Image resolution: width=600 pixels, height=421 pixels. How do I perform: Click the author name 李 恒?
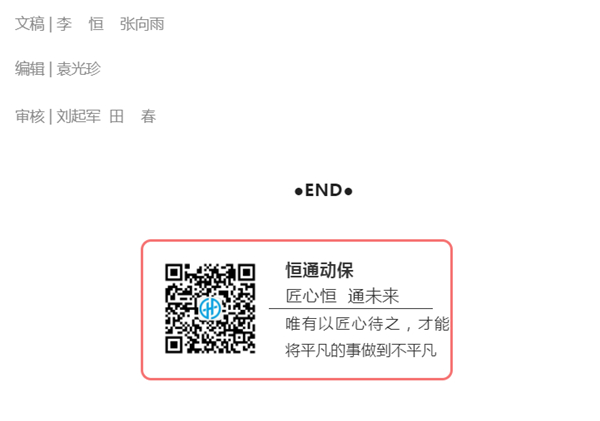[x=80, y=24]
